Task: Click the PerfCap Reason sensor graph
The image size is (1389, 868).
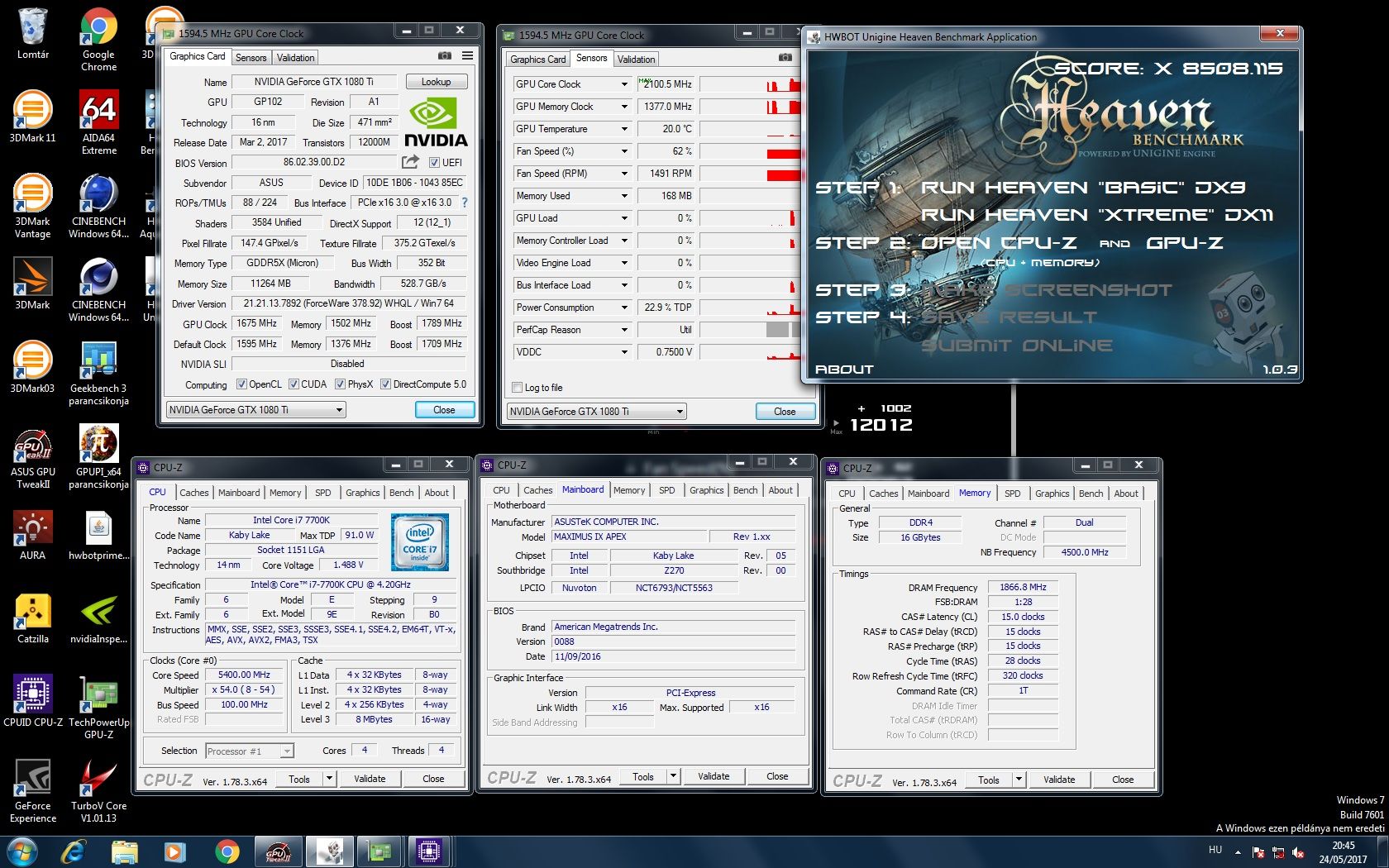Action: coord(750,330)
